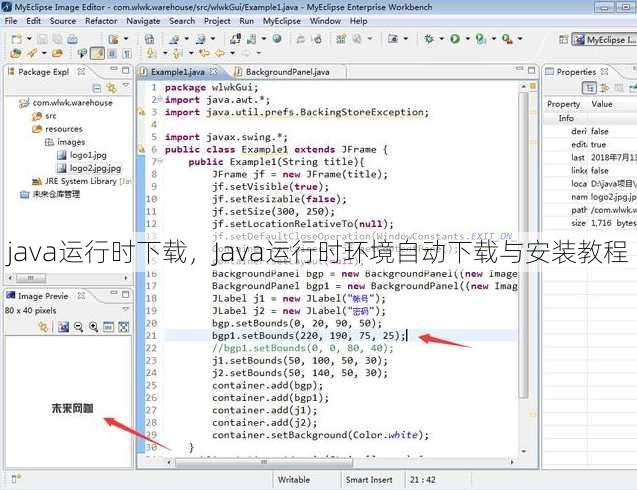The height and width of the screenshot is (490, 637).
Task: Click the image icon in Image Preview toolbar
Action: (63, 327)
